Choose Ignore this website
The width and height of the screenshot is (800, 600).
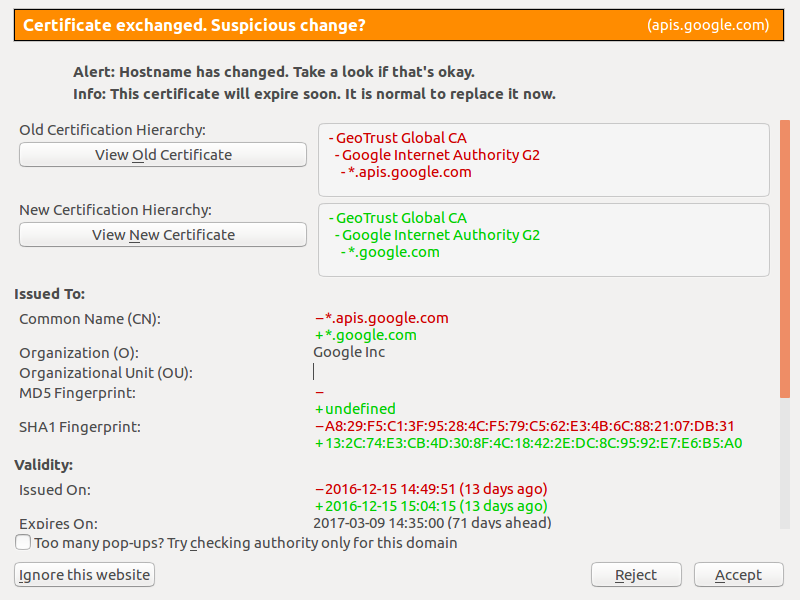(x=84, y=575)
